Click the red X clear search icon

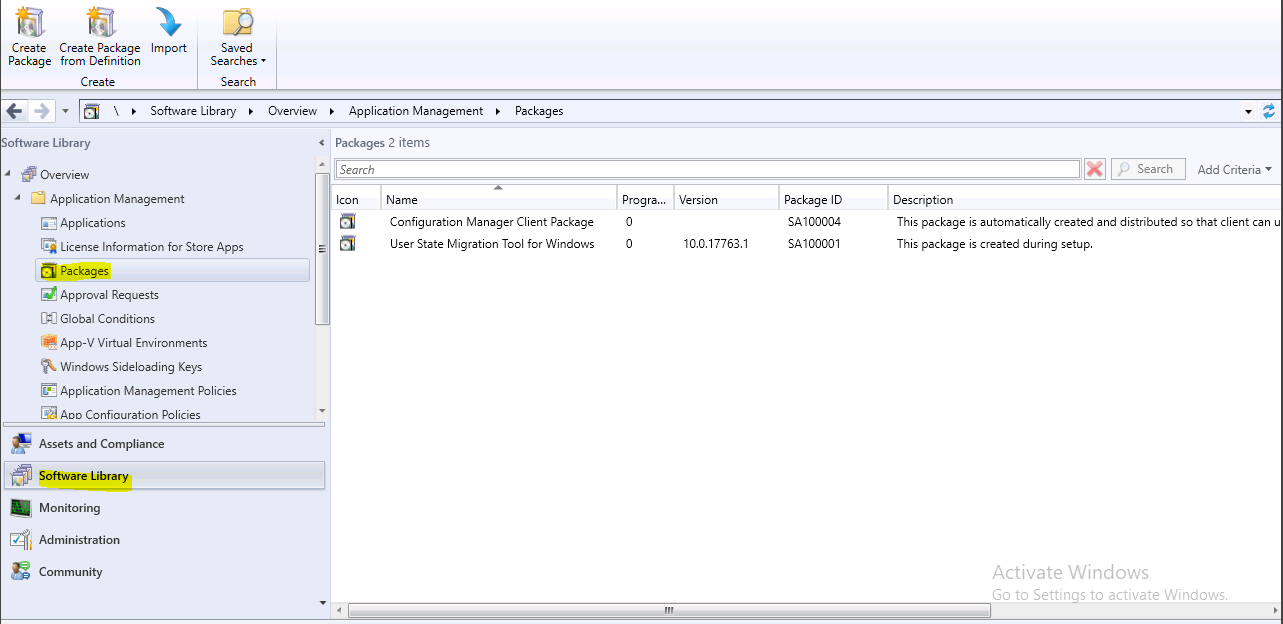click(x=1095, y=169)
